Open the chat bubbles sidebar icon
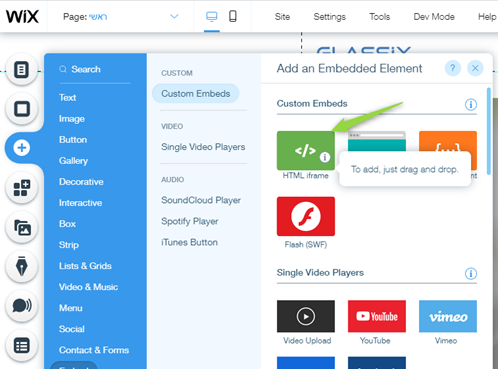Screen dimensions: 498x369 [x=22, y=306]
